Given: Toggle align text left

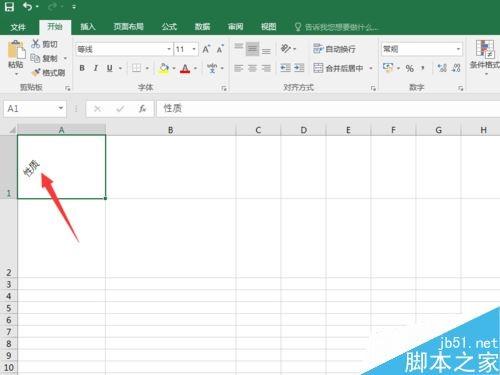Looking at the screenshot, I should [x=239, y=68].
